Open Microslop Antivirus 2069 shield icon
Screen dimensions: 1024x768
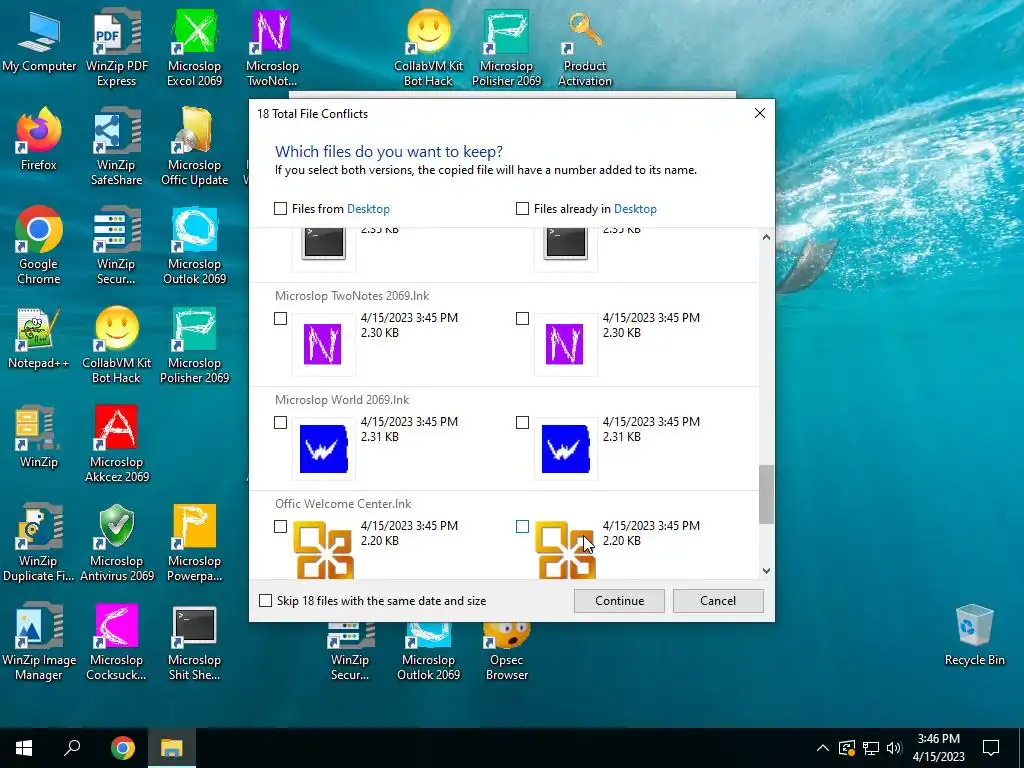(x=117, y=544)
